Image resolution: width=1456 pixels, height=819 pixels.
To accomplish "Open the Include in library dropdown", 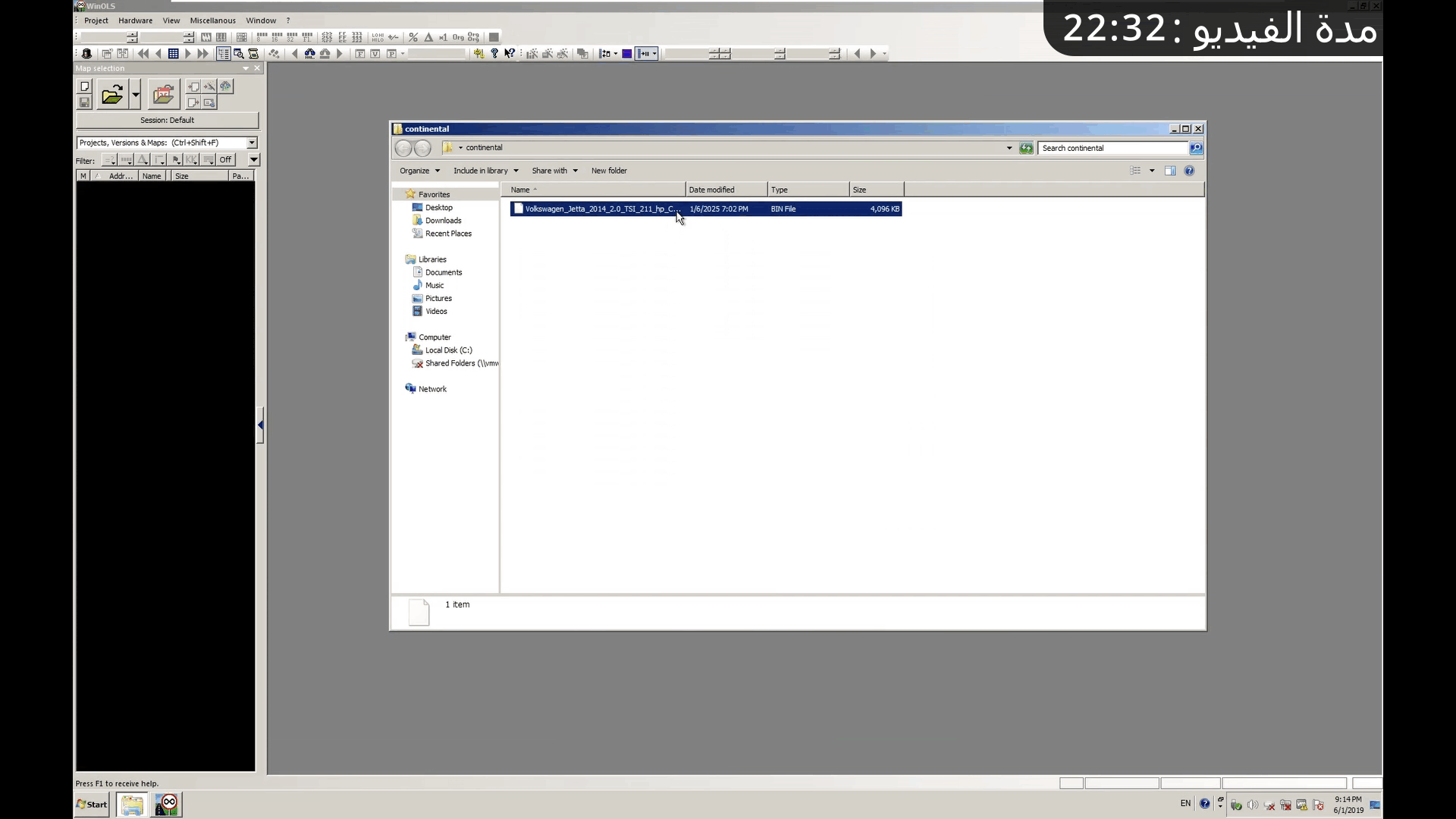I will click(485, 171).
